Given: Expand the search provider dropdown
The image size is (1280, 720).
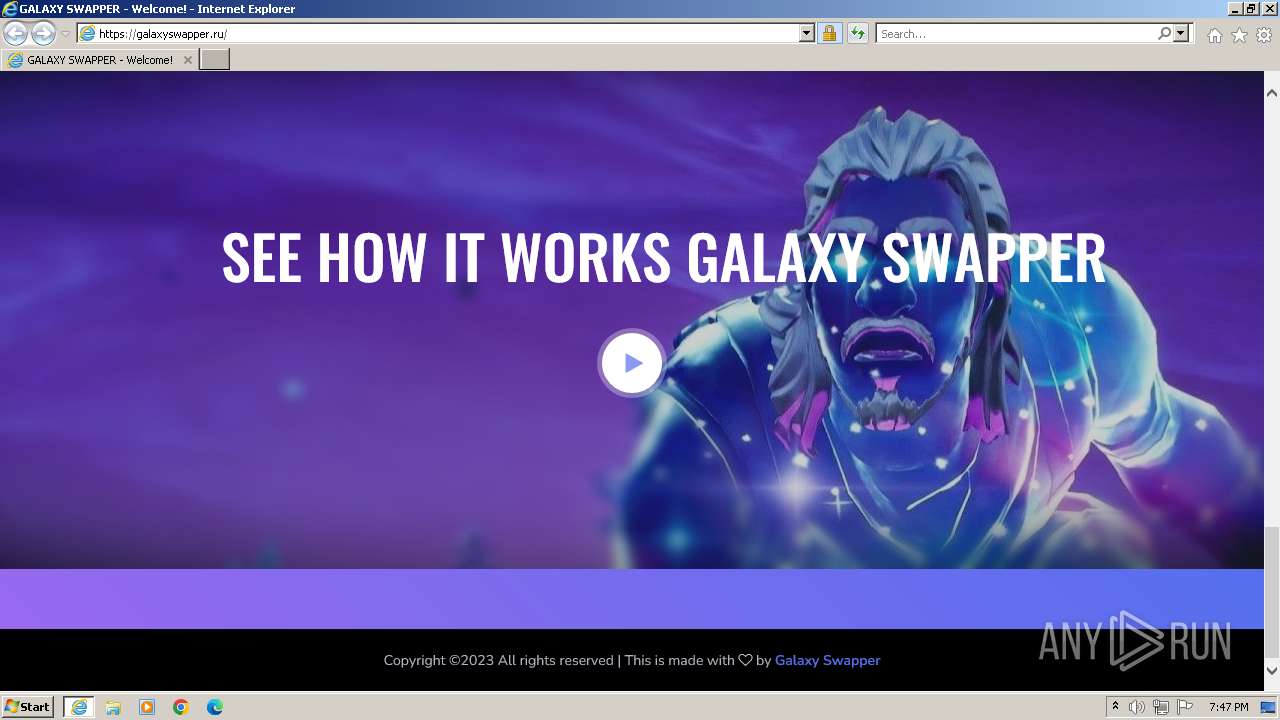Looking at the screenshot, I should [1181, 34].
